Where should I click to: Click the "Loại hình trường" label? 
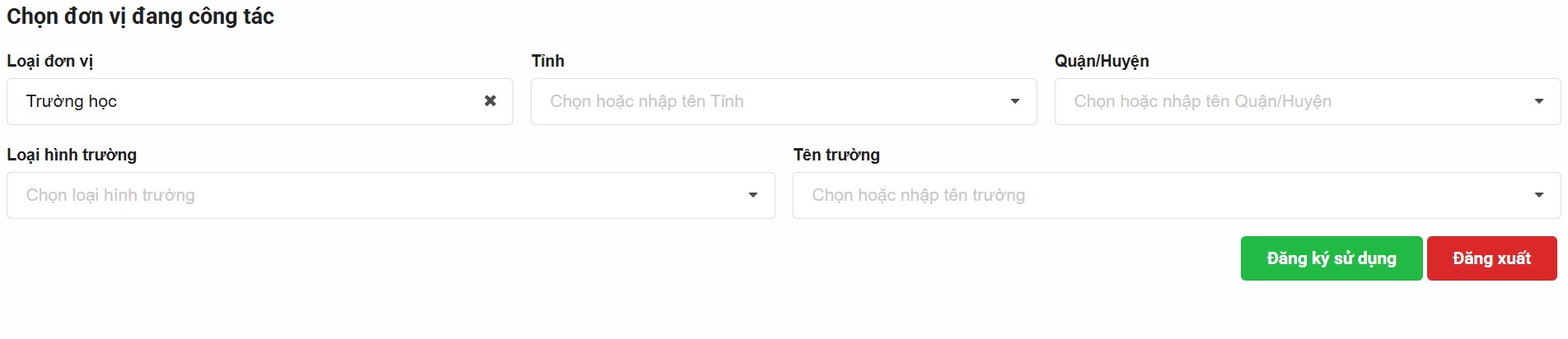72,155
